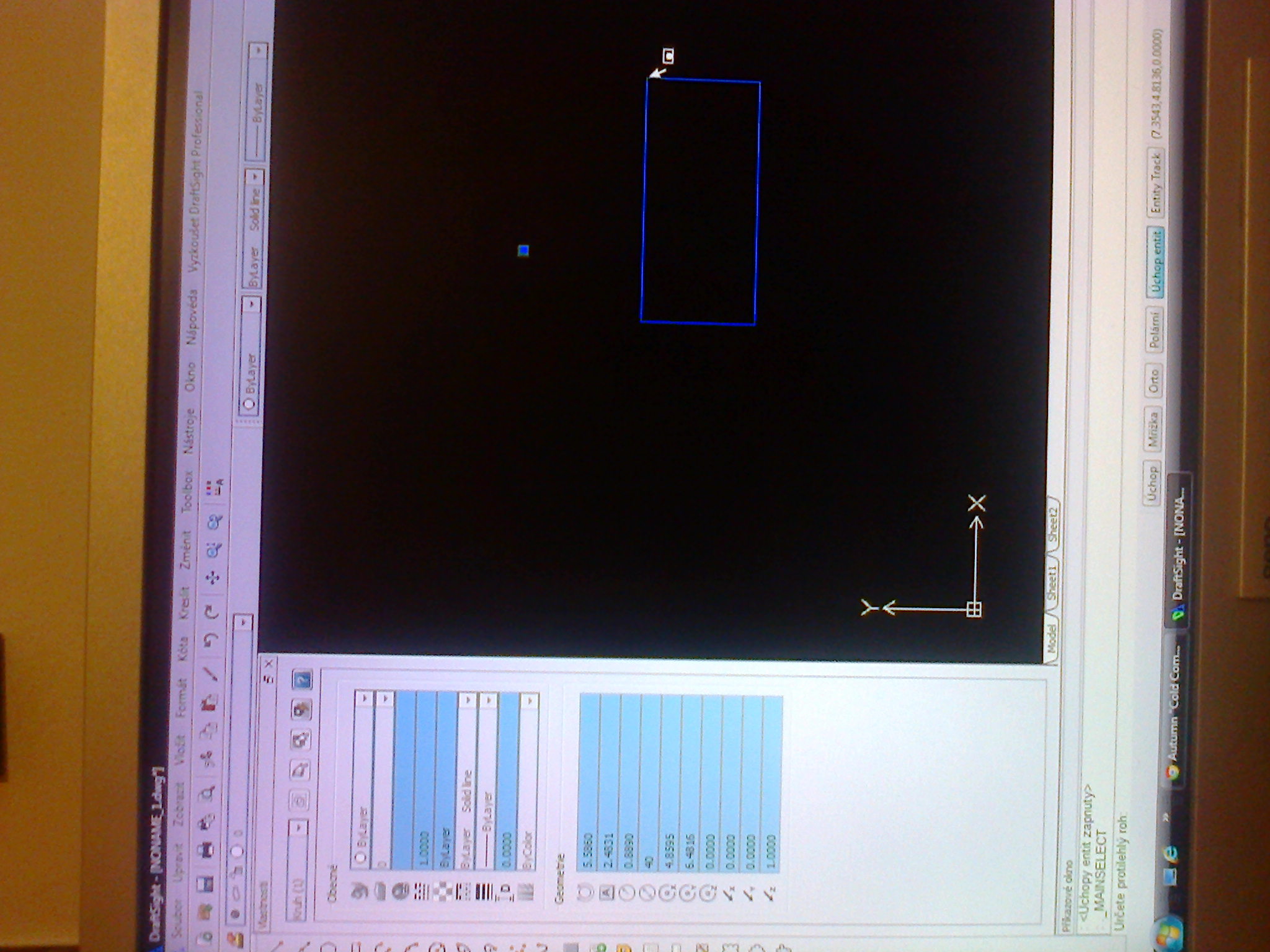Click the Cut (scissors) icon
1270x952 pixels.
coord(207,757)
